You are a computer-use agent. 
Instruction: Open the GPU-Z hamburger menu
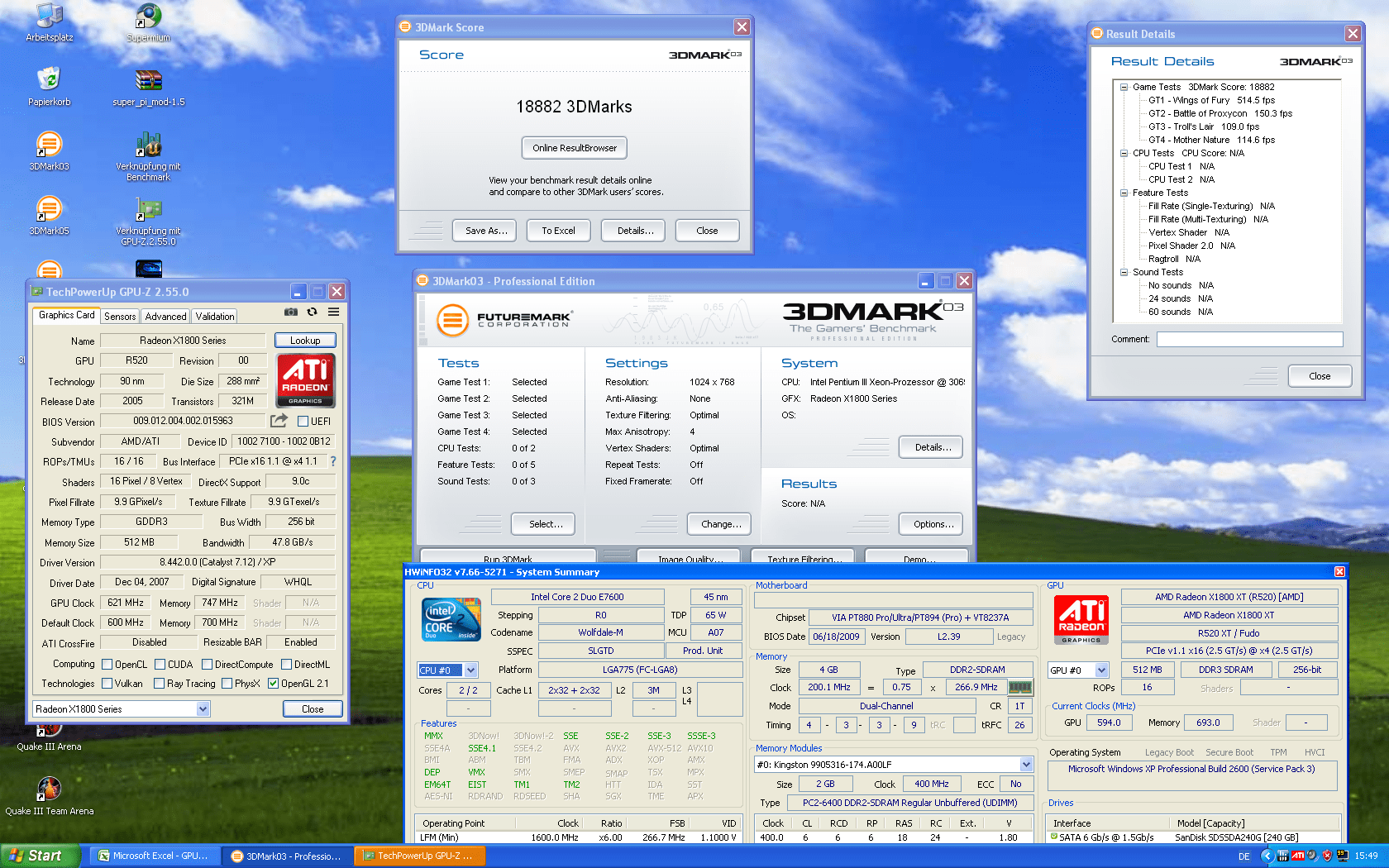point(333,312)
